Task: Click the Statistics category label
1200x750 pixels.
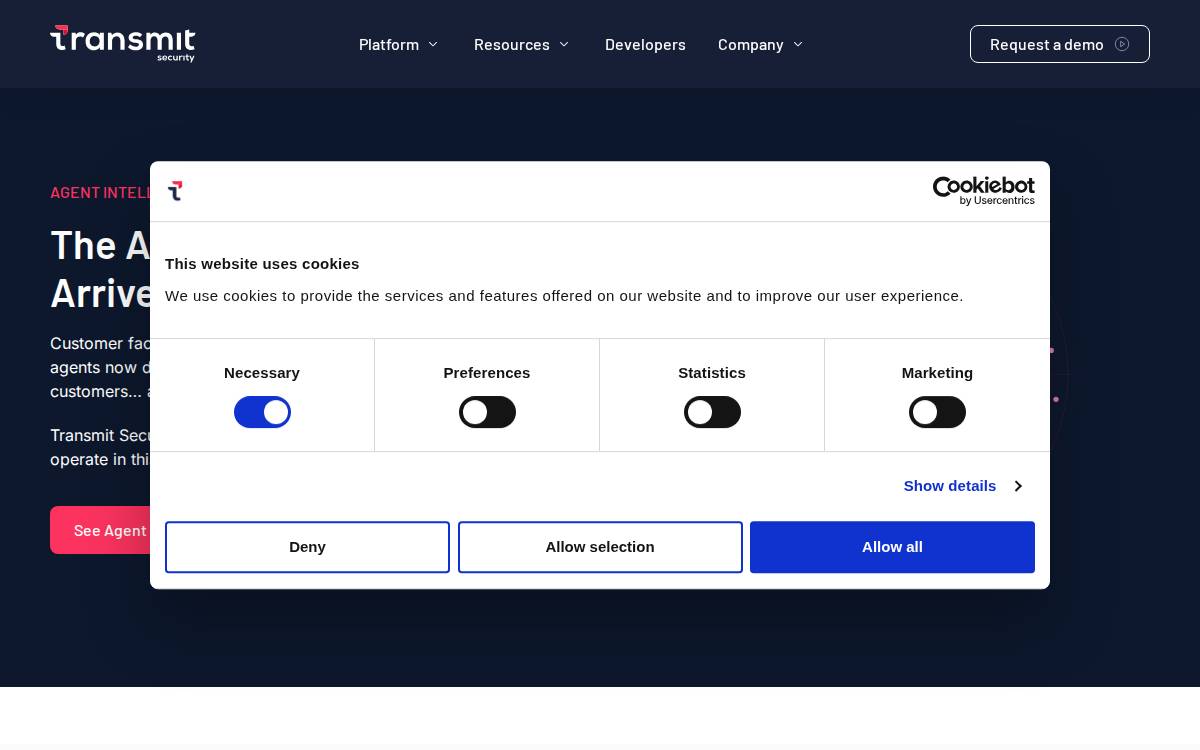Action: [x=712, y=373]
